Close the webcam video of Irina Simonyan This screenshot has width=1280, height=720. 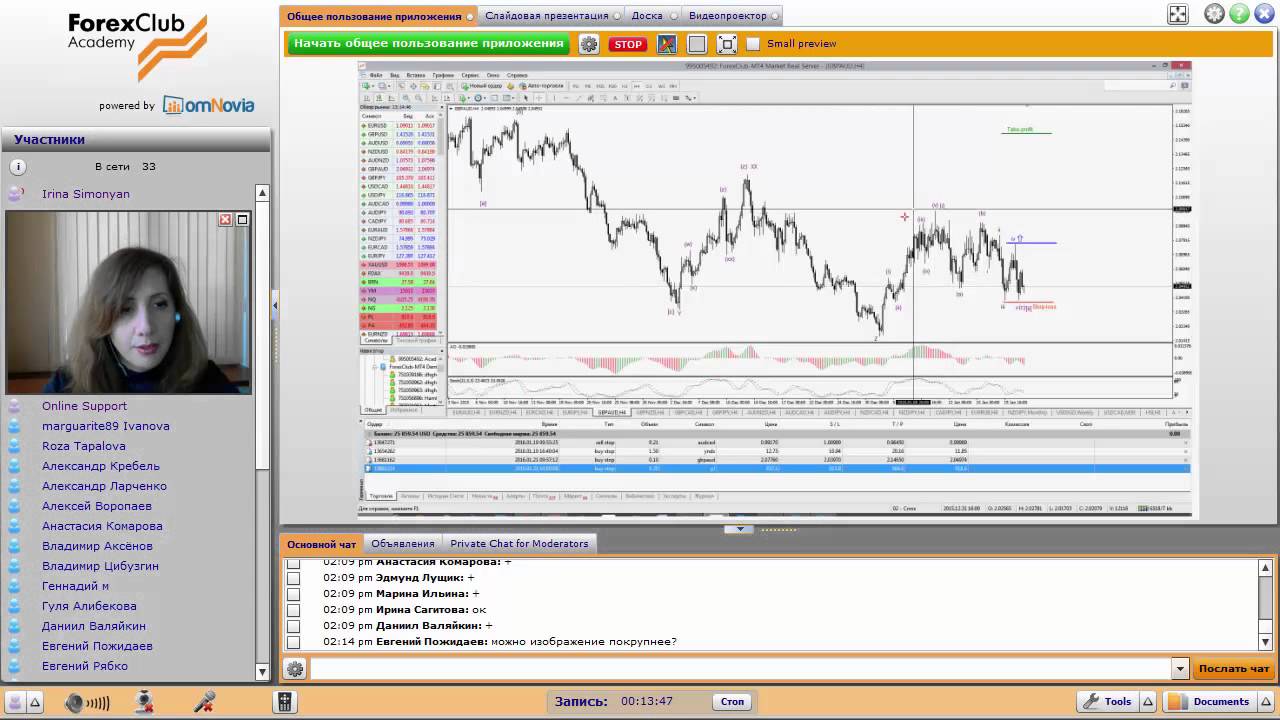[x=225, y=219]
